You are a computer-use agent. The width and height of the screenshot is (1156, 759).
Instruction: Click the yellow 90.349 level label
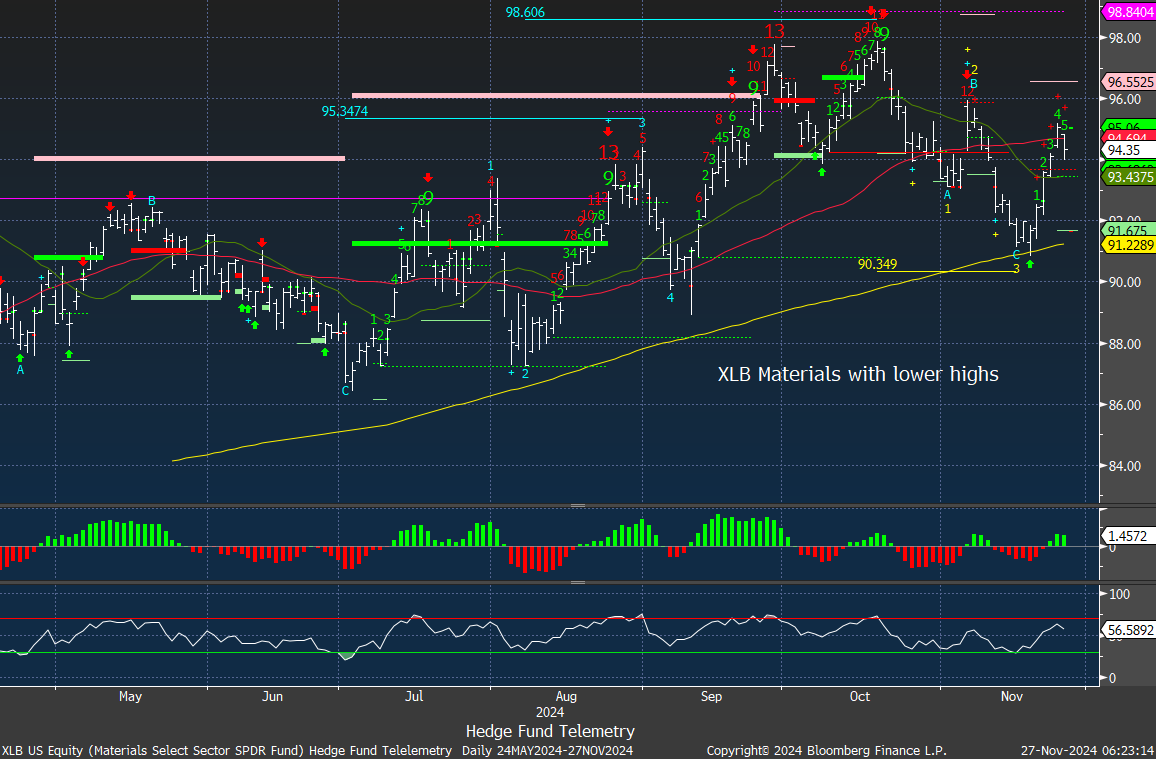point(878,264)
